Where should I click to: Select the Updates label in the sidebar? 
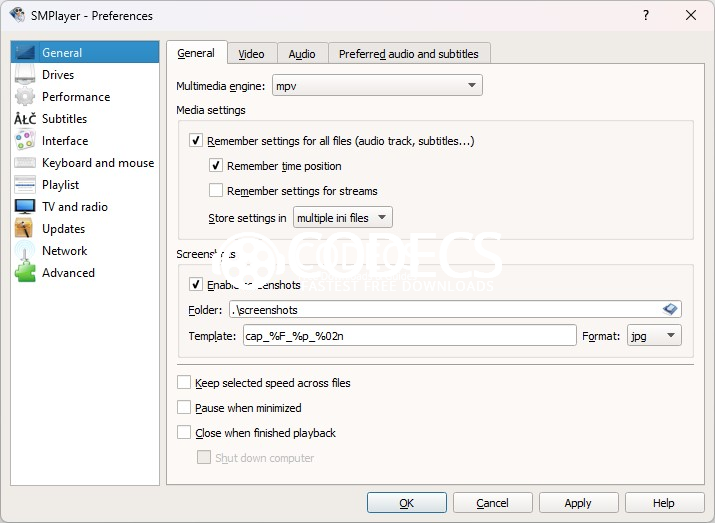(63, 228)
